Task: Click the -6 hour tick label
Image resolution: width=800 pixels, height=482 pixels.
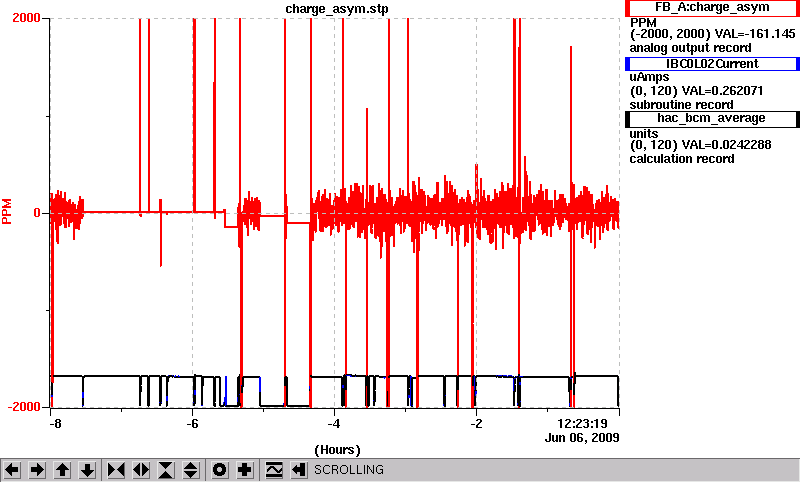Action: (192, 424)
